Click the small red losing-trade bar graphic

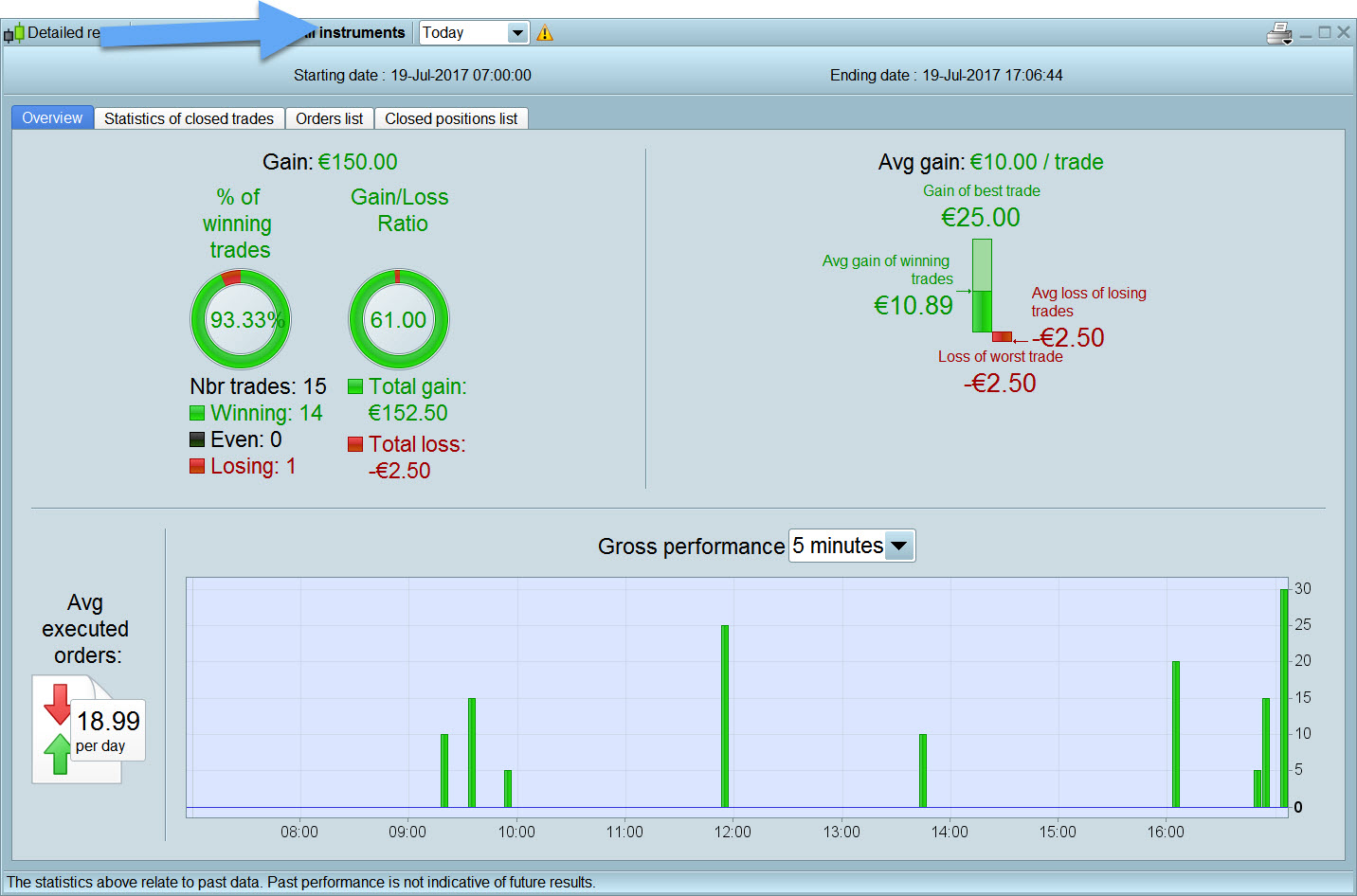click(1002, 337)
